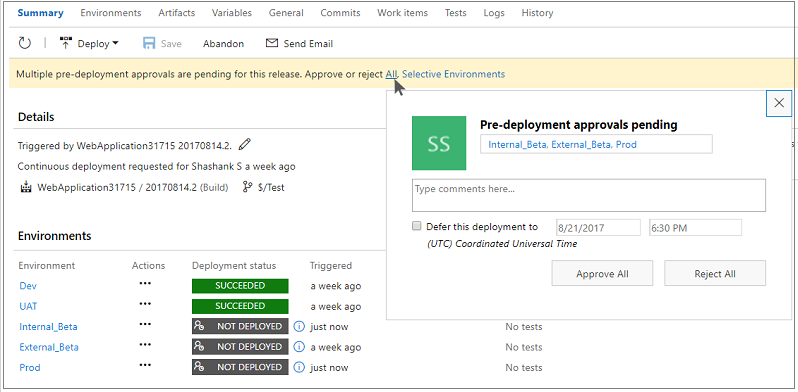Enable Defer this deployment checkbox
Screen dimensions: 798x392
point(417,226)
